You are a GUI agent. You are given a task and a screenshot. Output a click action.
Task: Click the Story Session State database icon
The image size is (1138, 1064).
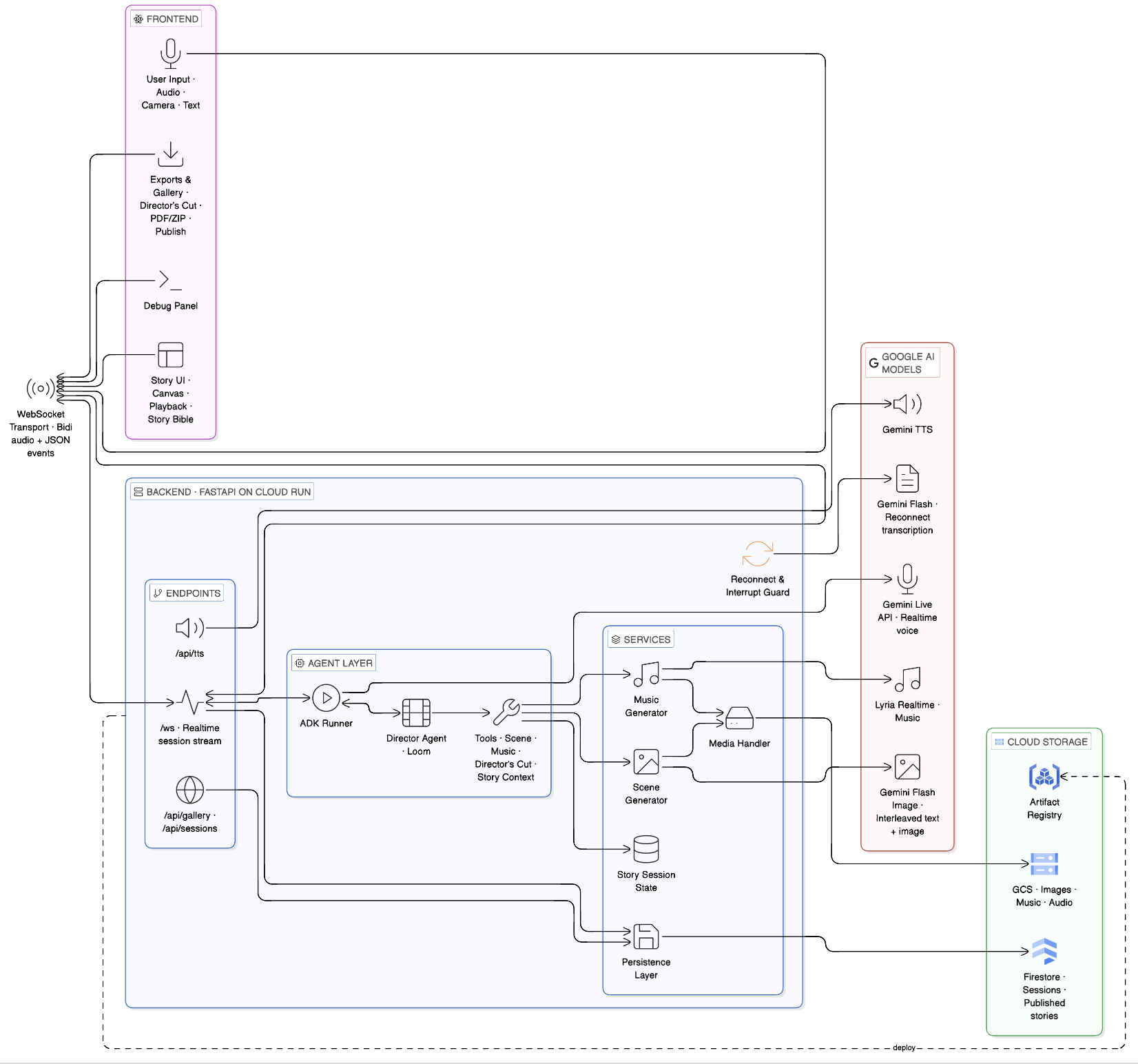click(x=645, y=849)
